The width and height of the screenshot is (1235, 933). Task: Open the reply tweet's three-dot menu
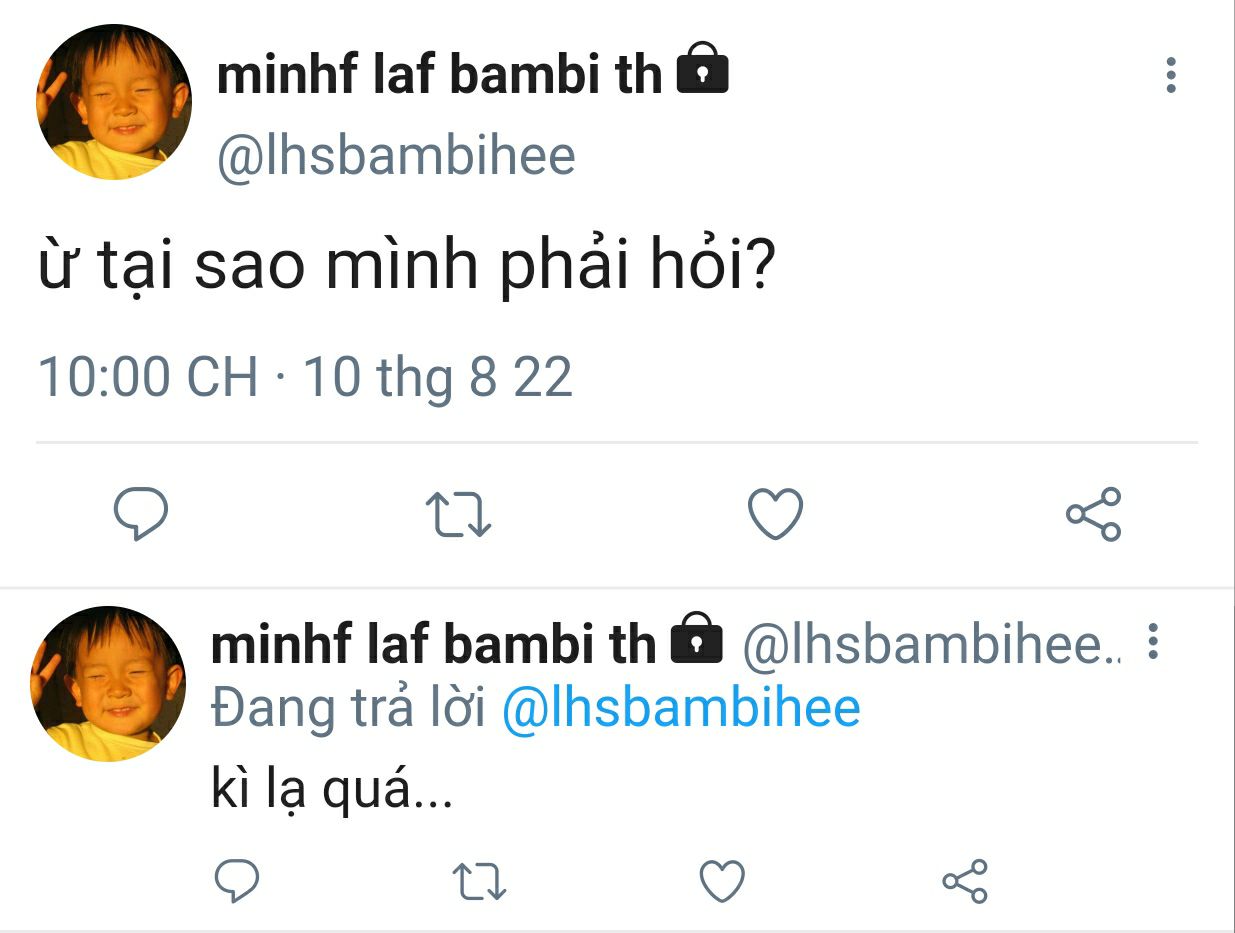pos(1153,642)
